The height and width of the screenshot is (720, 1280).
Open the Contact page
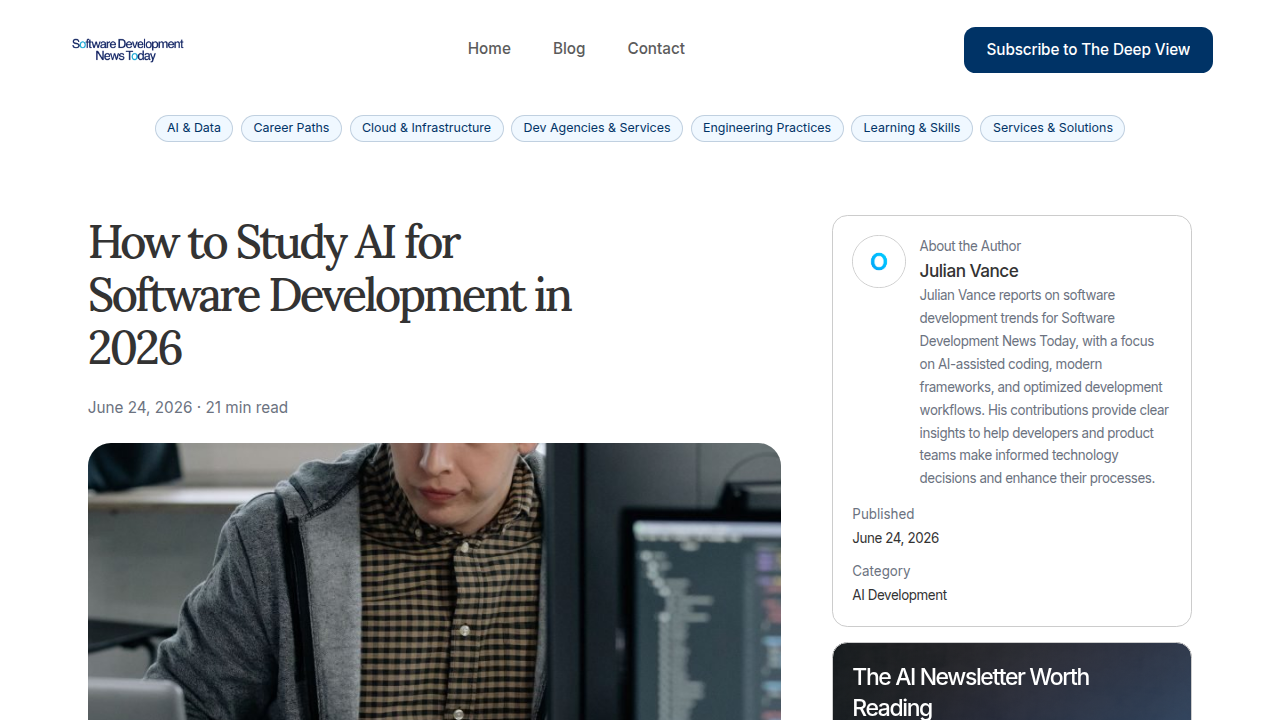pos(656,49)
